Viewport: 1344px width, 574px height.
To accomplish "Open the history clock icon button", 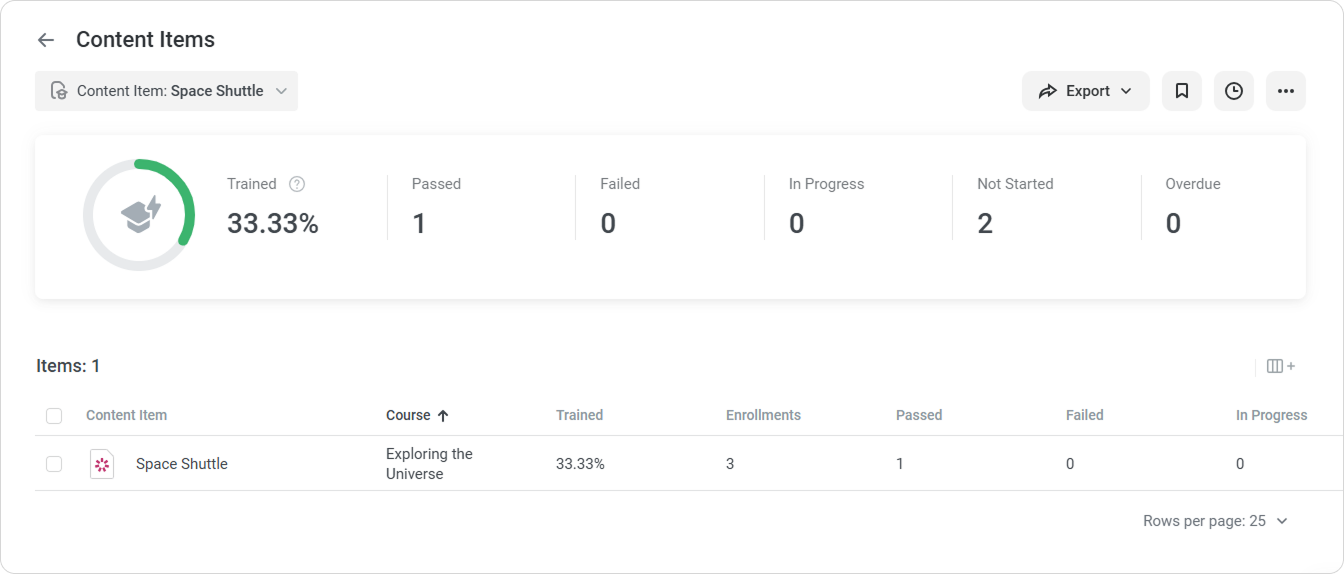I will (x=1233, y=91).
